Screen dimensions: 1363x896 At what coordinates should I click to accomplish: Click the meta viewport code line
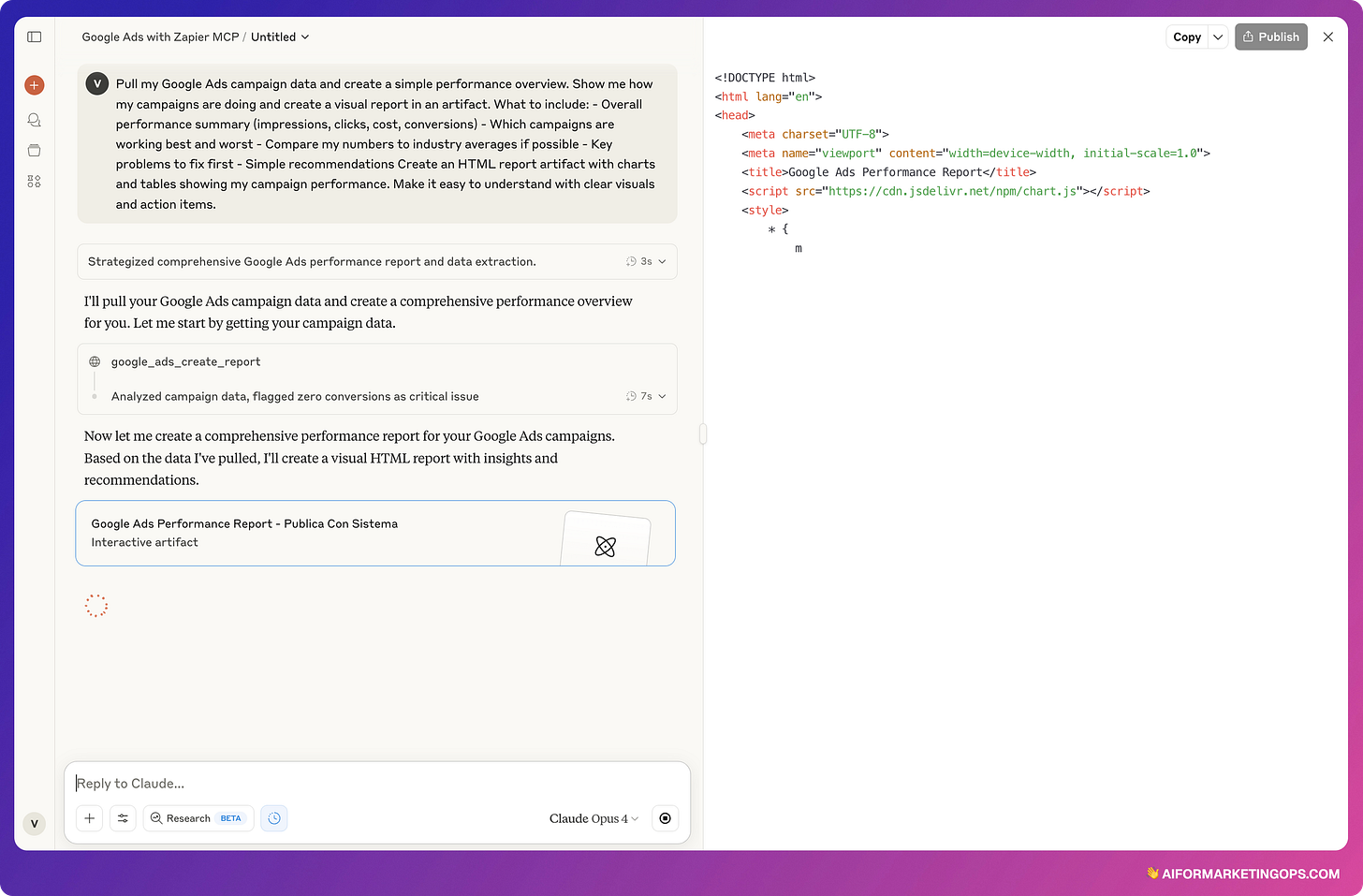tap(975, 153)
